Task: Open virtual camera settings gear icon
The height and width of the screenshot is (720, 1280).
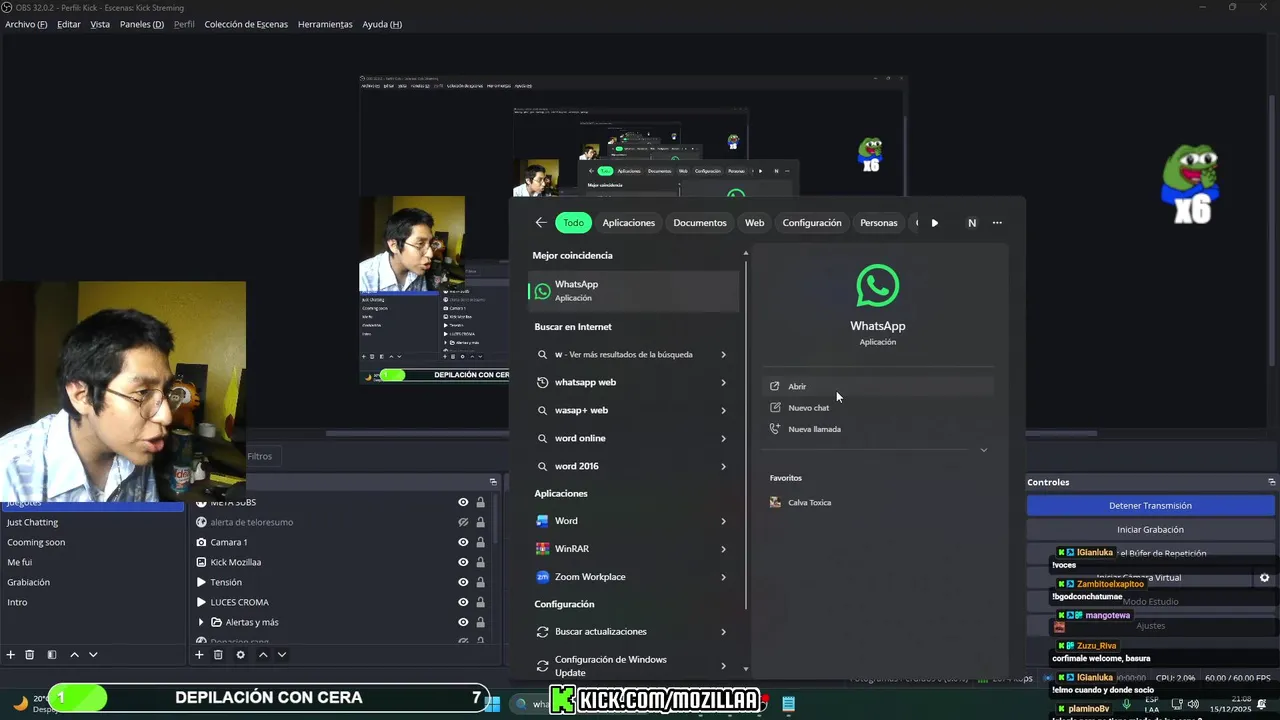Action: click(1264, 578)
